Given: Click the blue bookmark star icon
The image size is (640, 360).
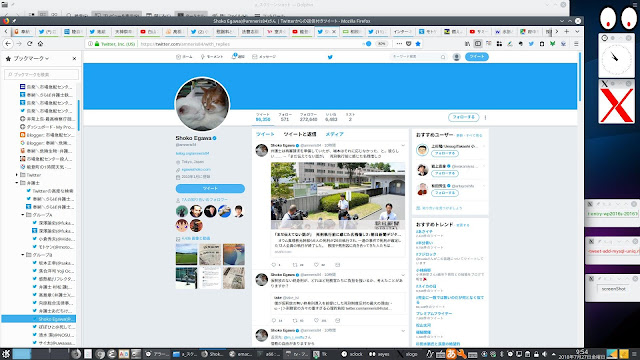Looking at the screenshot, I should (418, 44).
